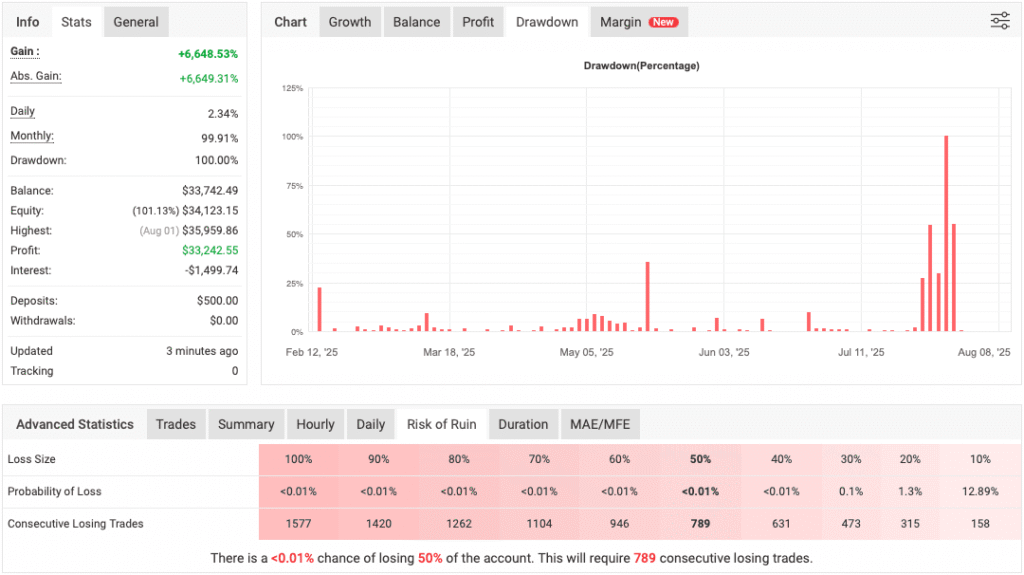The height and width of the screenshot is (575, 1024).
Task: Click the 12.89% probability of loss cell
Action: (980, 491)
